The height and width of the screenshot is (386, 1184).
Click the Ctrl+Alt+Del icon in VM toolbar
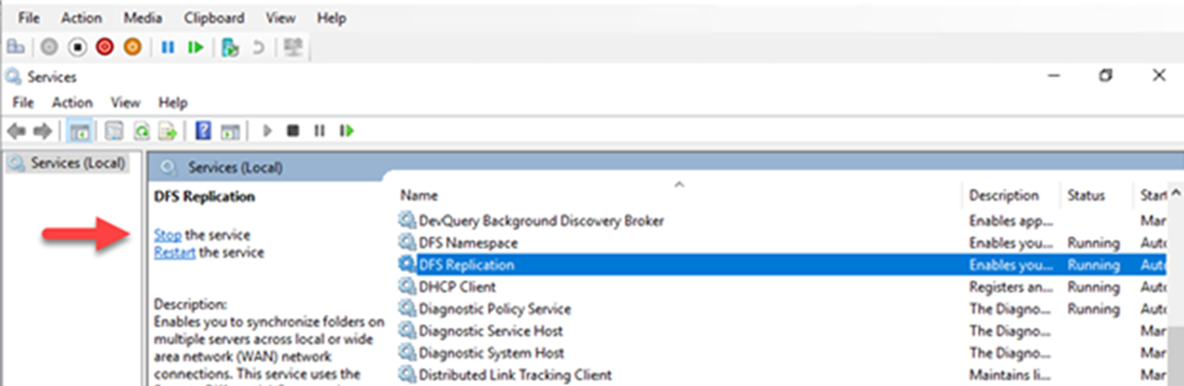15,48
